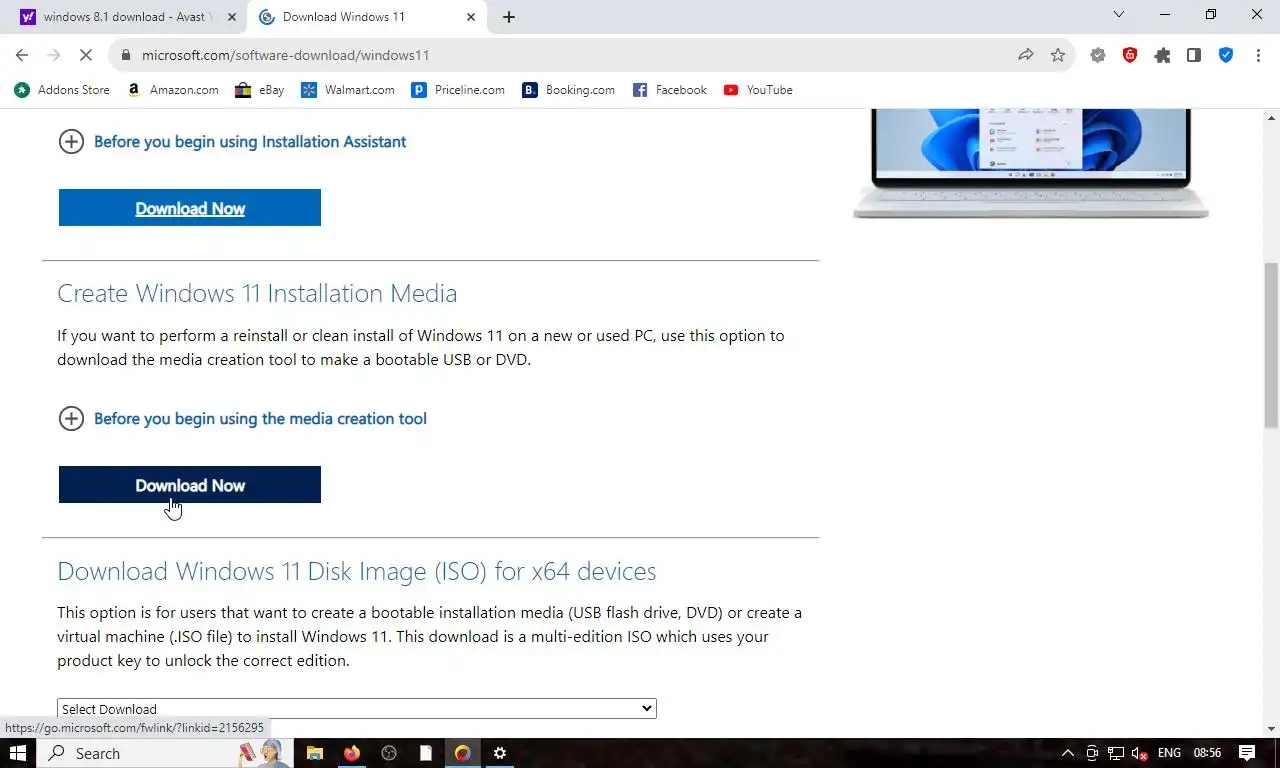Viewport: 1280px width, 768px height.
Task: Open the tab search chevron
Action: click(x=1119, y=15)
